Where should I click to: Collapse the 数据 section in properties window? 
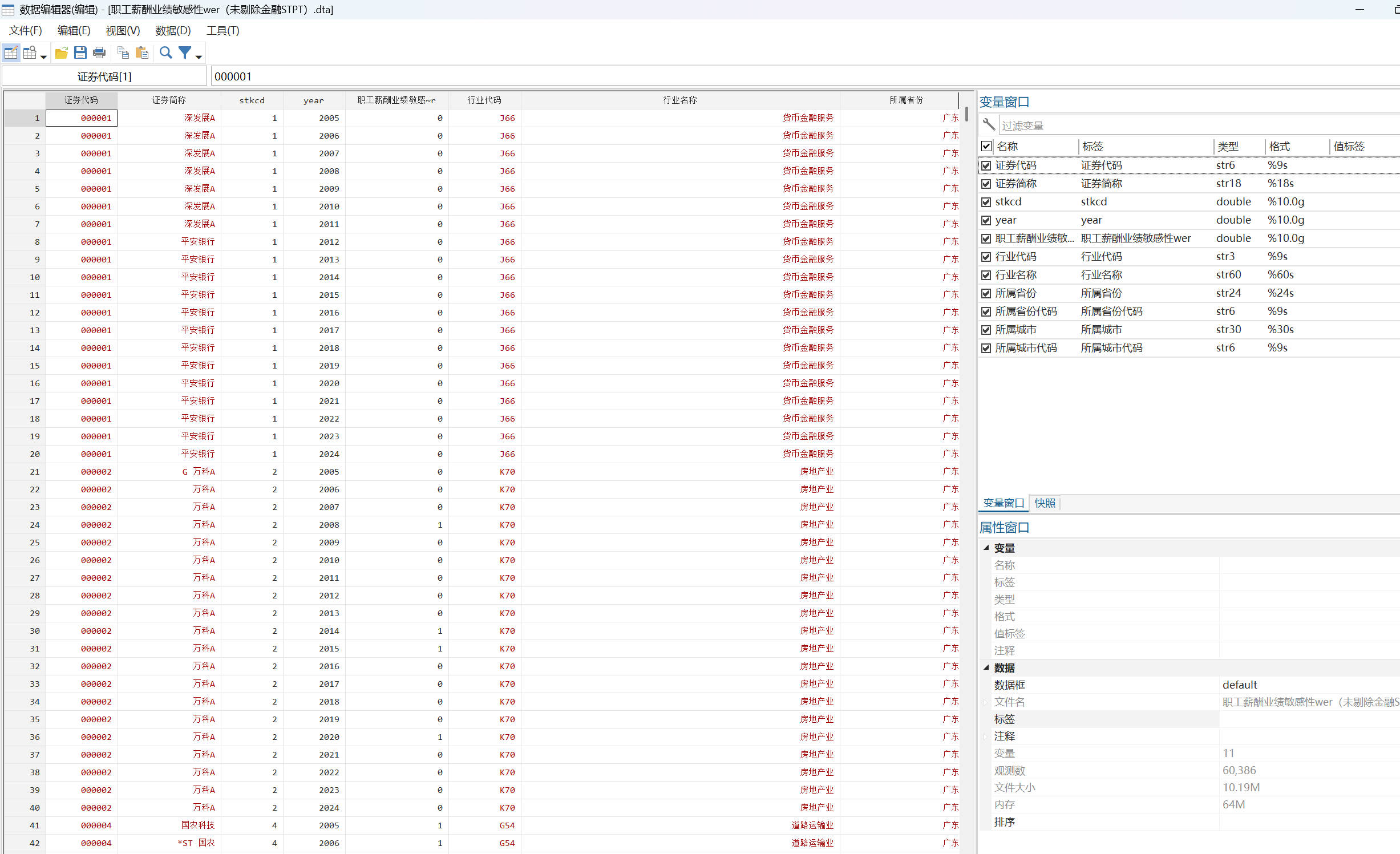point(986,667)
